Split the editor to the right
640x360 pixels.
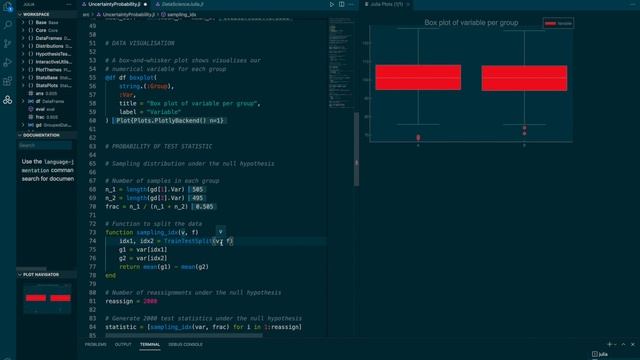[x=342, y=4]
